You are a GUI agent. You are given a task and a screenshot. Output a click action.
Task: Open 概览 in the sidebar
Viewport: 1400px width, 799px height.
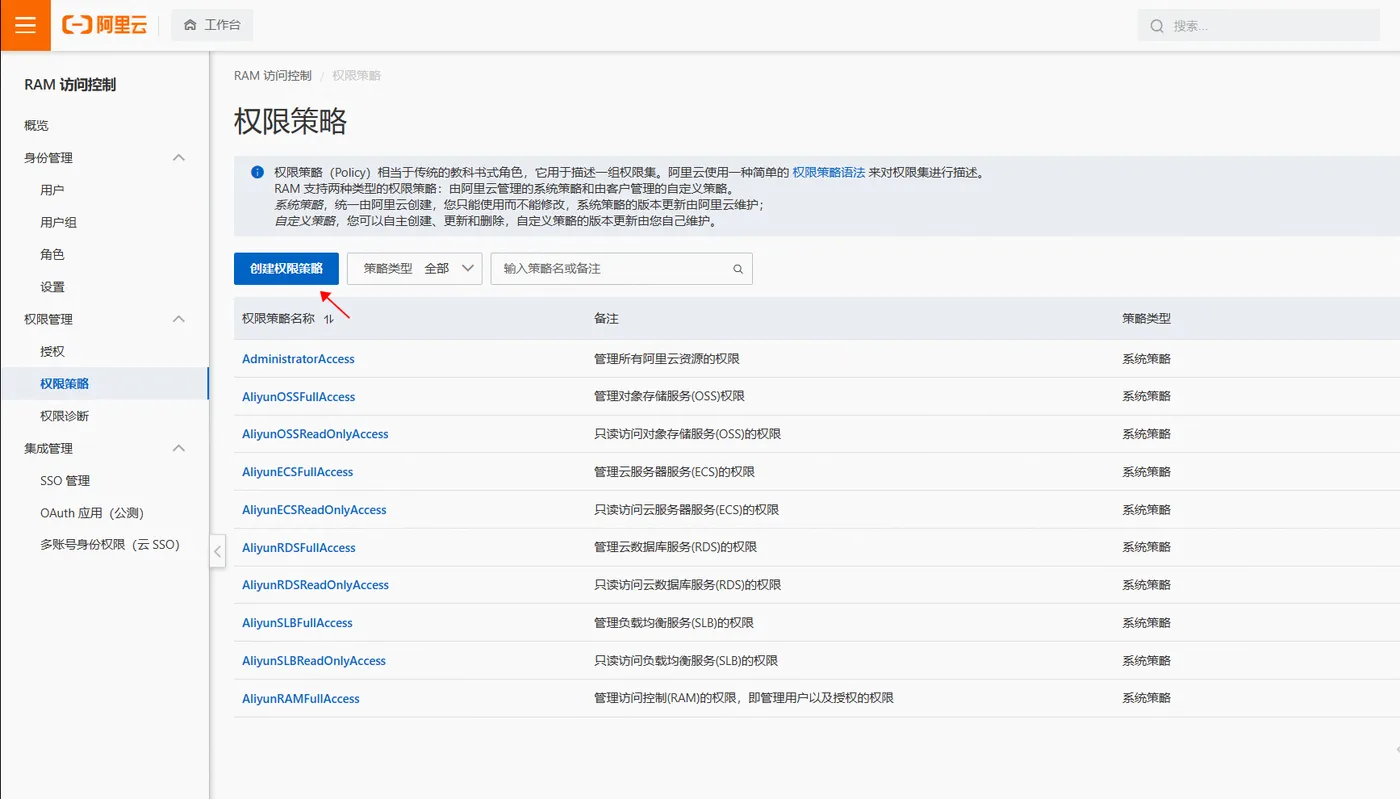37,125
